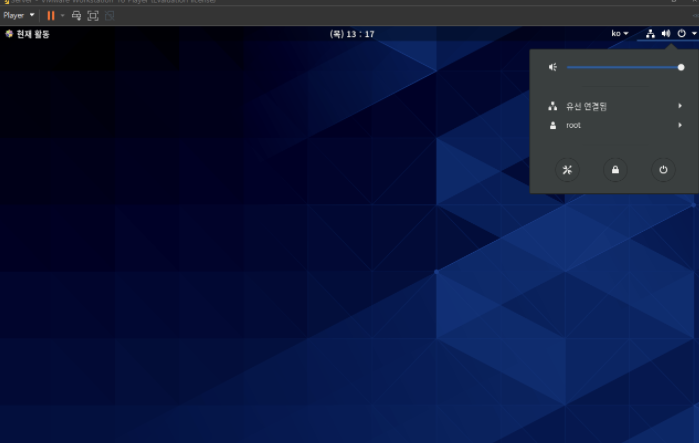Click the volume slider handle
699x443 pixels.
681,67
